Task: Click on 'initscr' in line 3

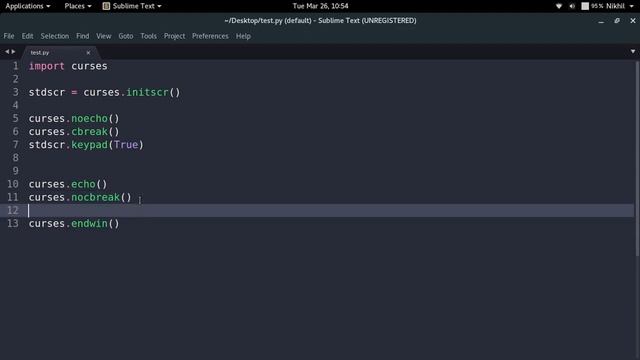Action: pos(147,92)
